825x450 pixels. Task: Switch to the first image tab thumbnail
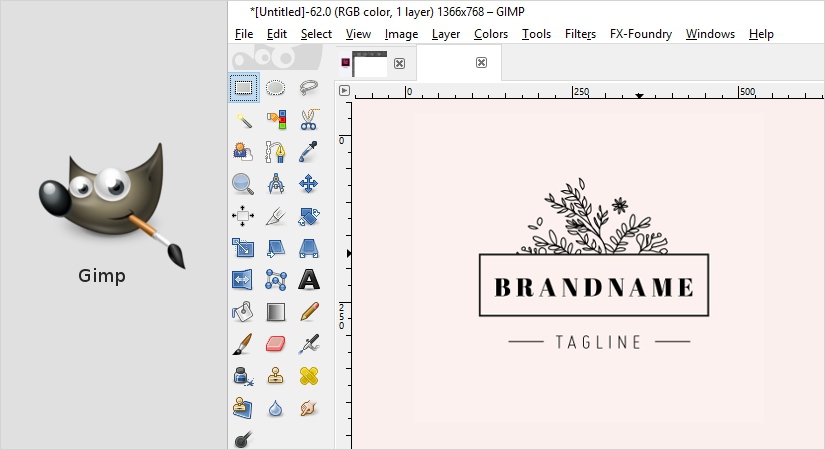point(366,64)
